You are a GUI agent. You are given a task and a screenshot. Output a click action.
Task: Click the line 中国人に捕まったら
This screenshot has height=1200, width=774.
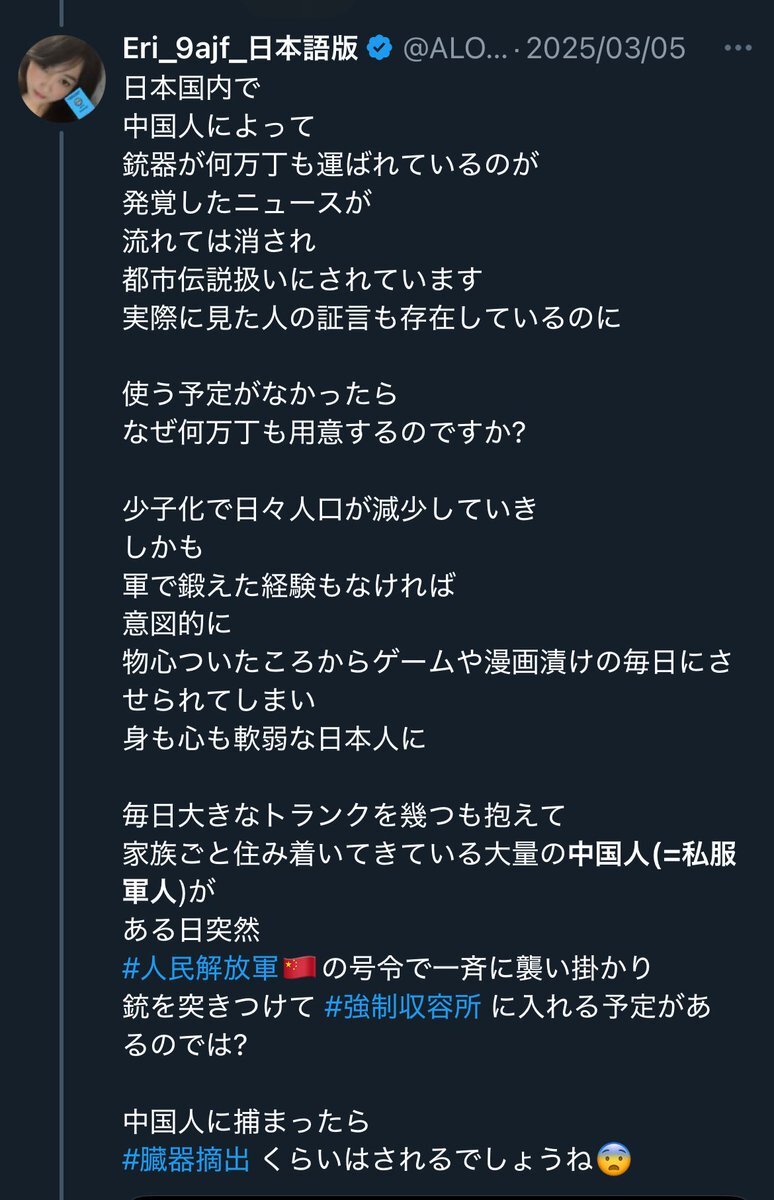pyautogui.click(x=246, y=1121)
